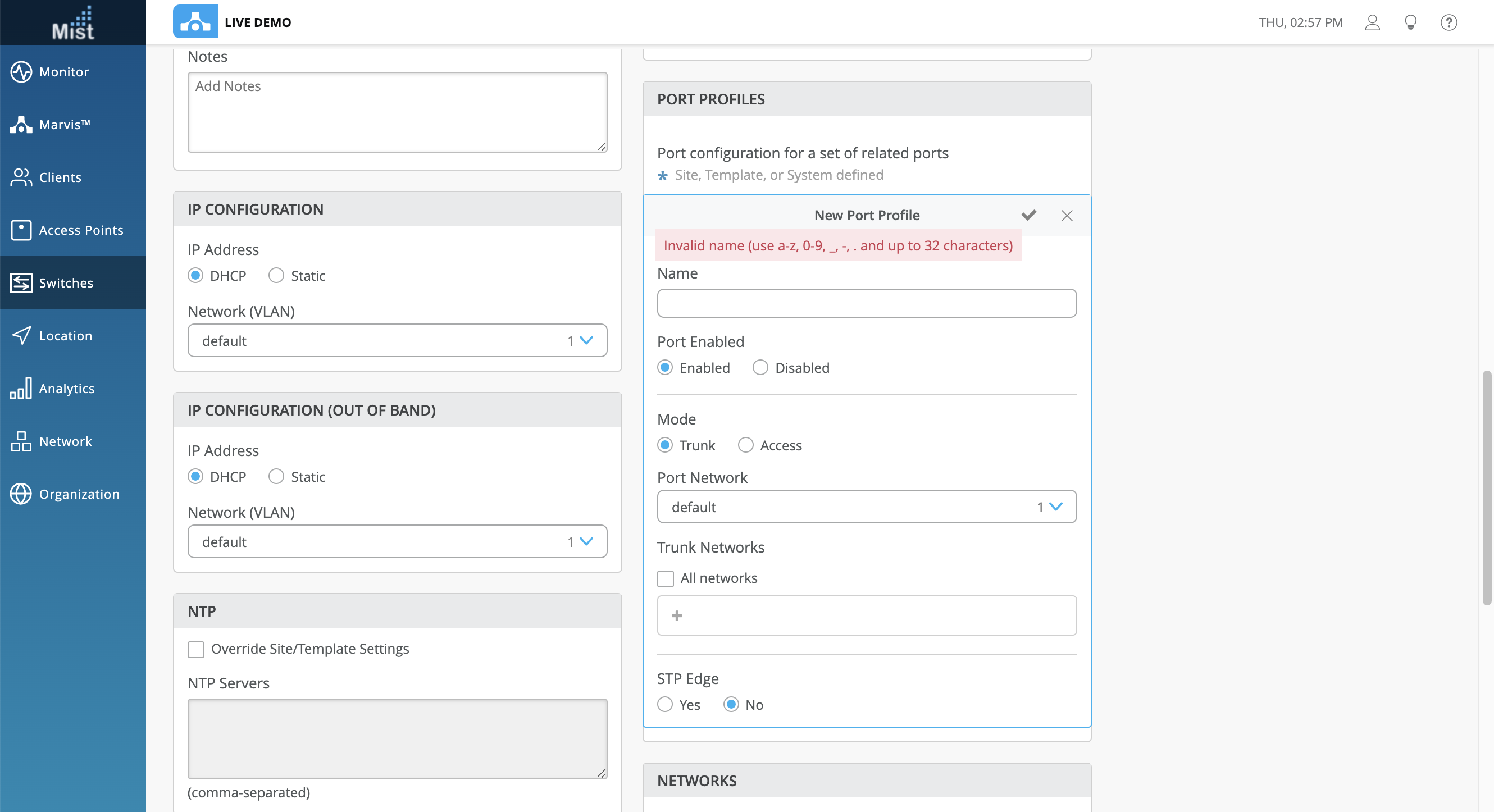The image size is (1494, 812).
Task: Click the Mist logo
Action: 73,23
